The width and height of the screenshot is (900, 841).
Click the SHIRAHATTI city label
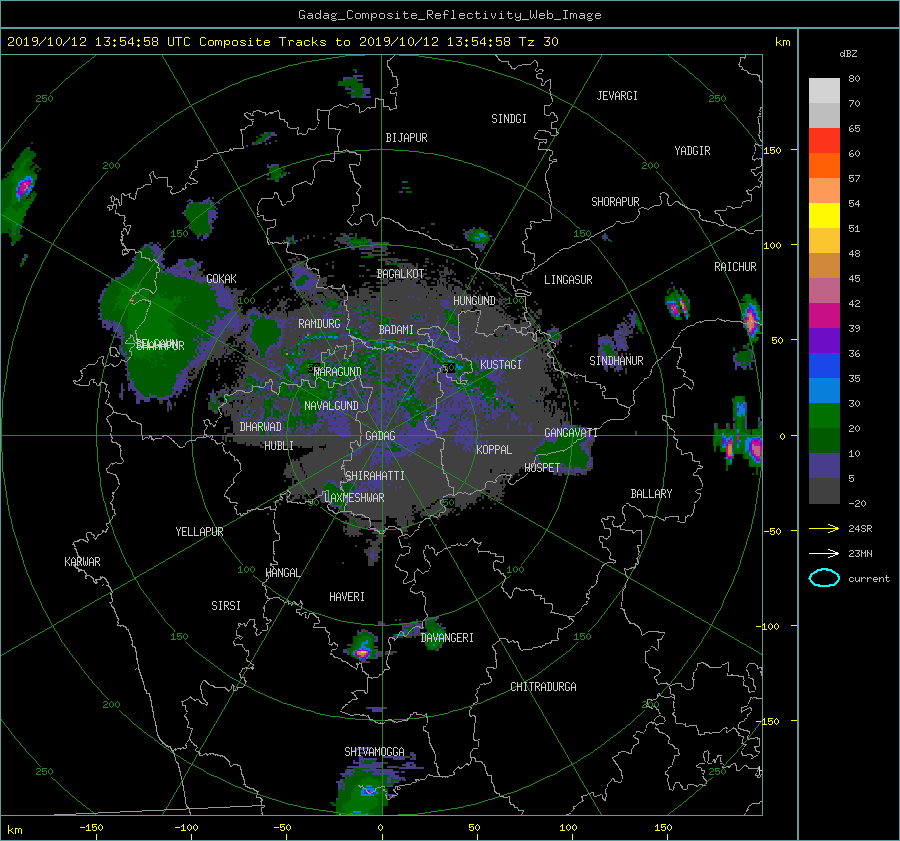[375, 476]
